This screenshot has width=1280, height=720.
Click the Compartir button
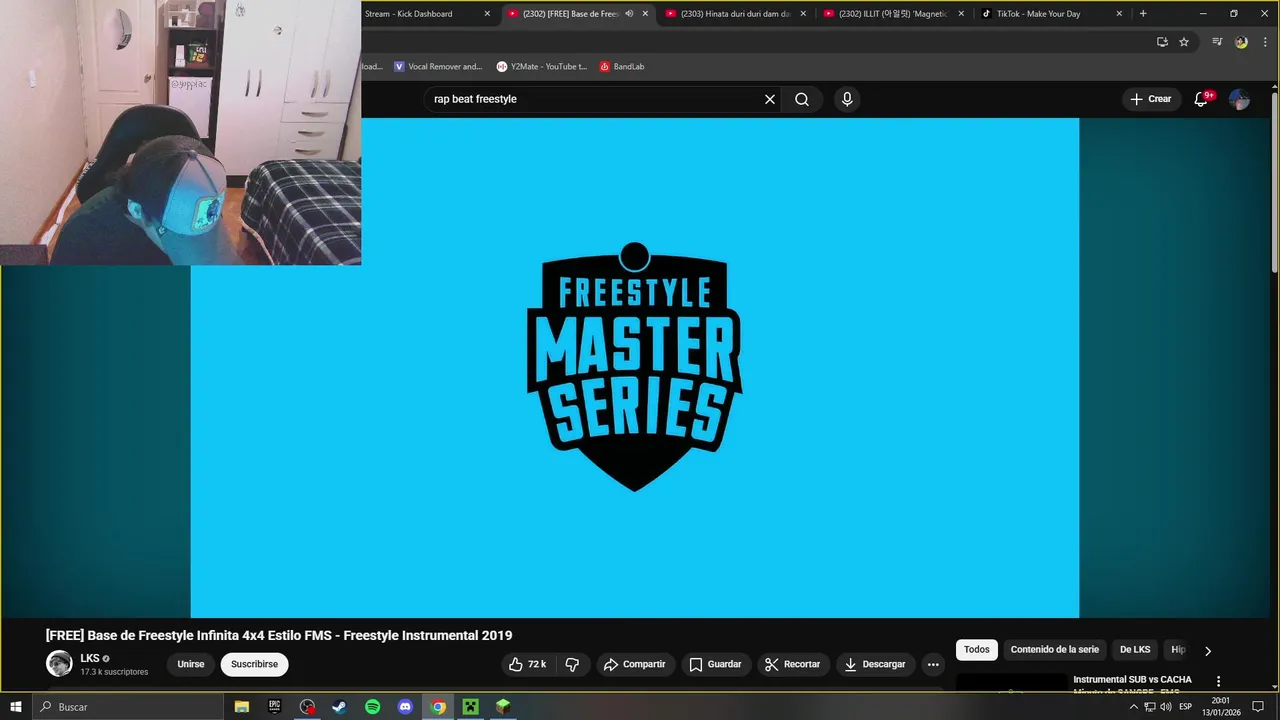click(635, 664)
